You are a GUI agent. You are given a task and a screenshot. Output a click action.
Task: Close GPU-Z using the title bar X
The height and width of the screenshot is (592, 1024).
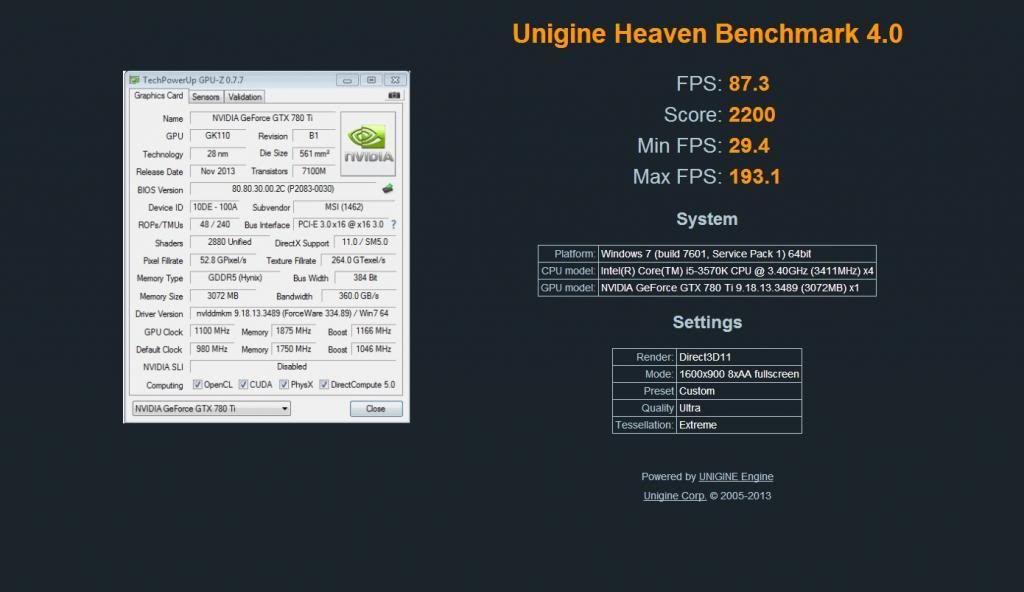pyautogui.click(x=394, y=80)
